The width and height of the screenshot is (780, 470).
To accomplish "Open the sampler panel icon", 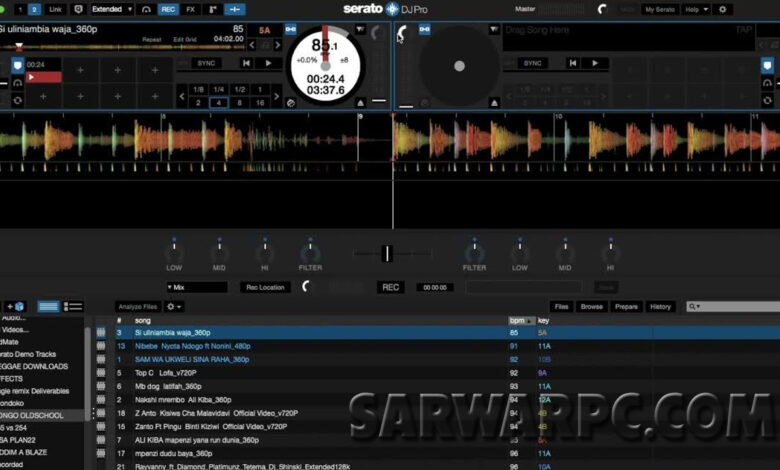I will [x=212, y=9].
